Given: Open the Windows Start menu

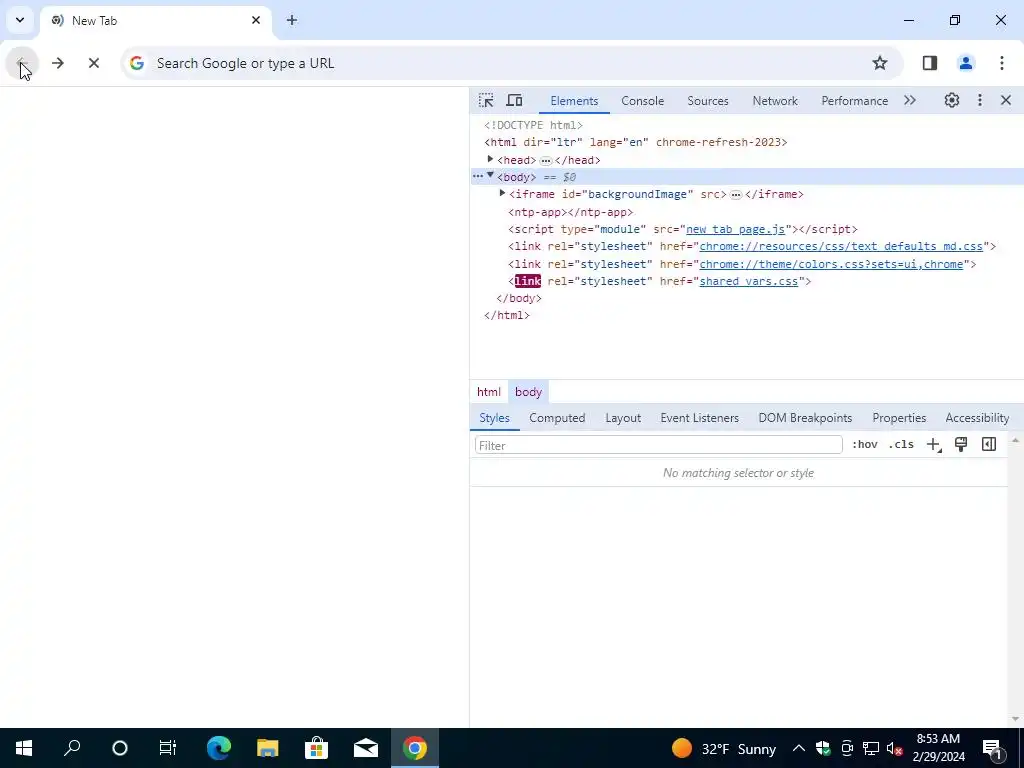Looking at the screenshot, I should point(24,748).
